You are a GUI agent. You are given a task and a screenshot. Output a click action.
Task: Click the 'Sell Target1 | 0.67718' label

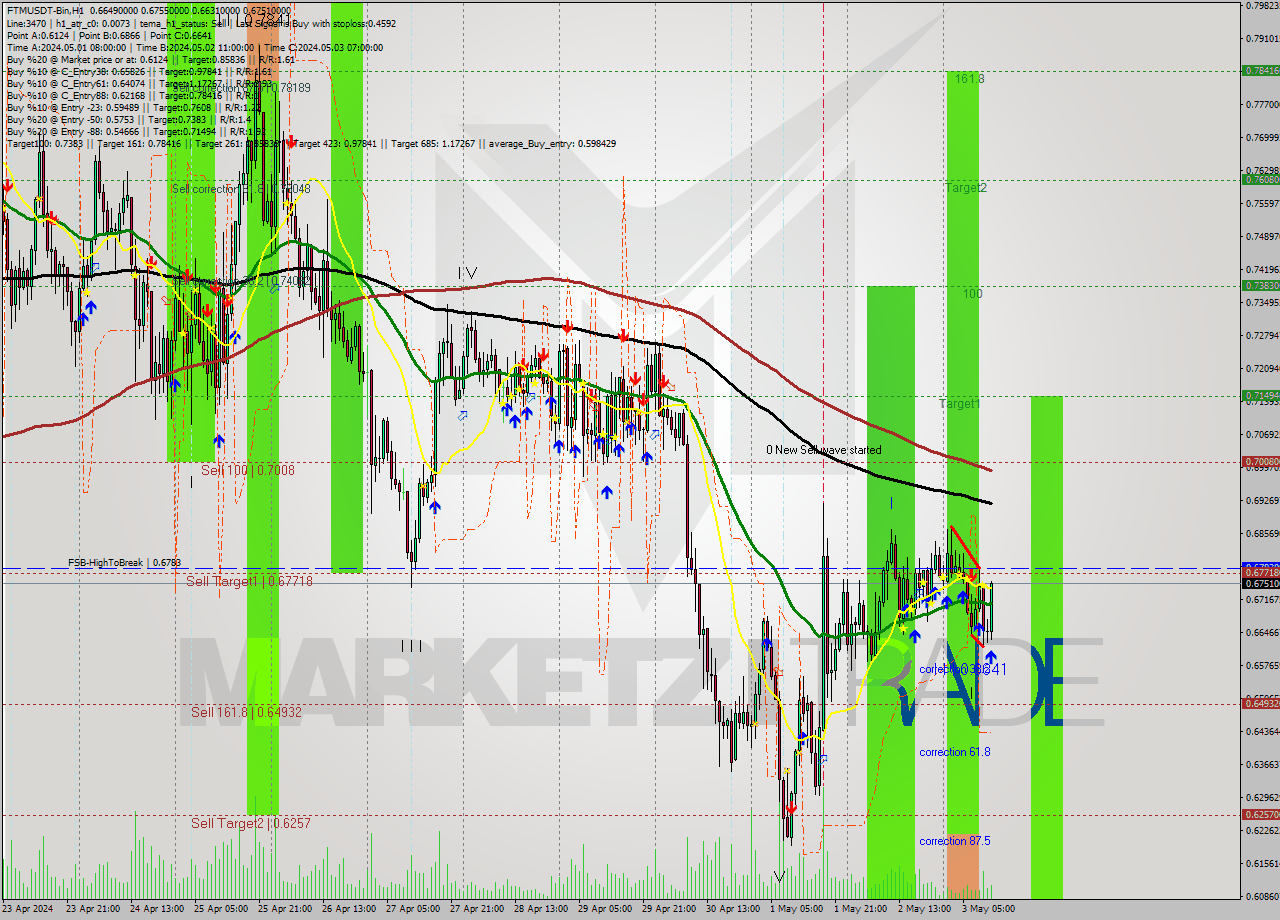click(x=249, y=581)
